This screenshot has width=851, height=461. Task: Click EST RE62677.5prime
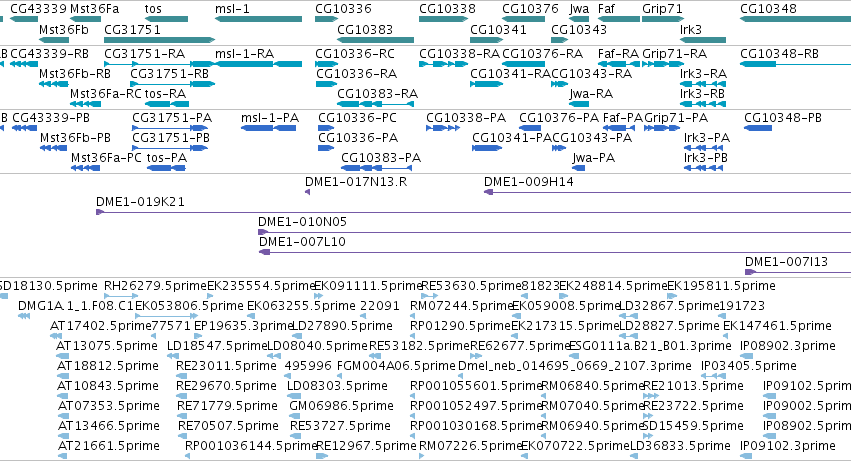[476, 356]
